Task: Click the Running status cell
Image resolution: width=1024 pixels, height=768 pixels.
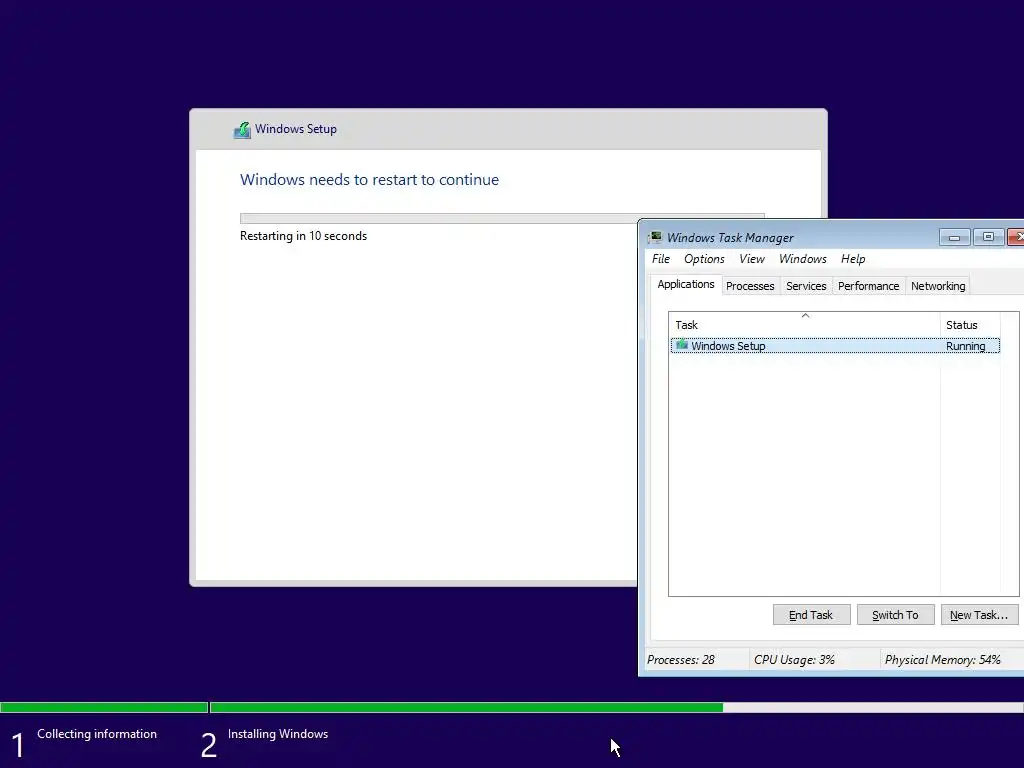Action: [x=965, y=346]
